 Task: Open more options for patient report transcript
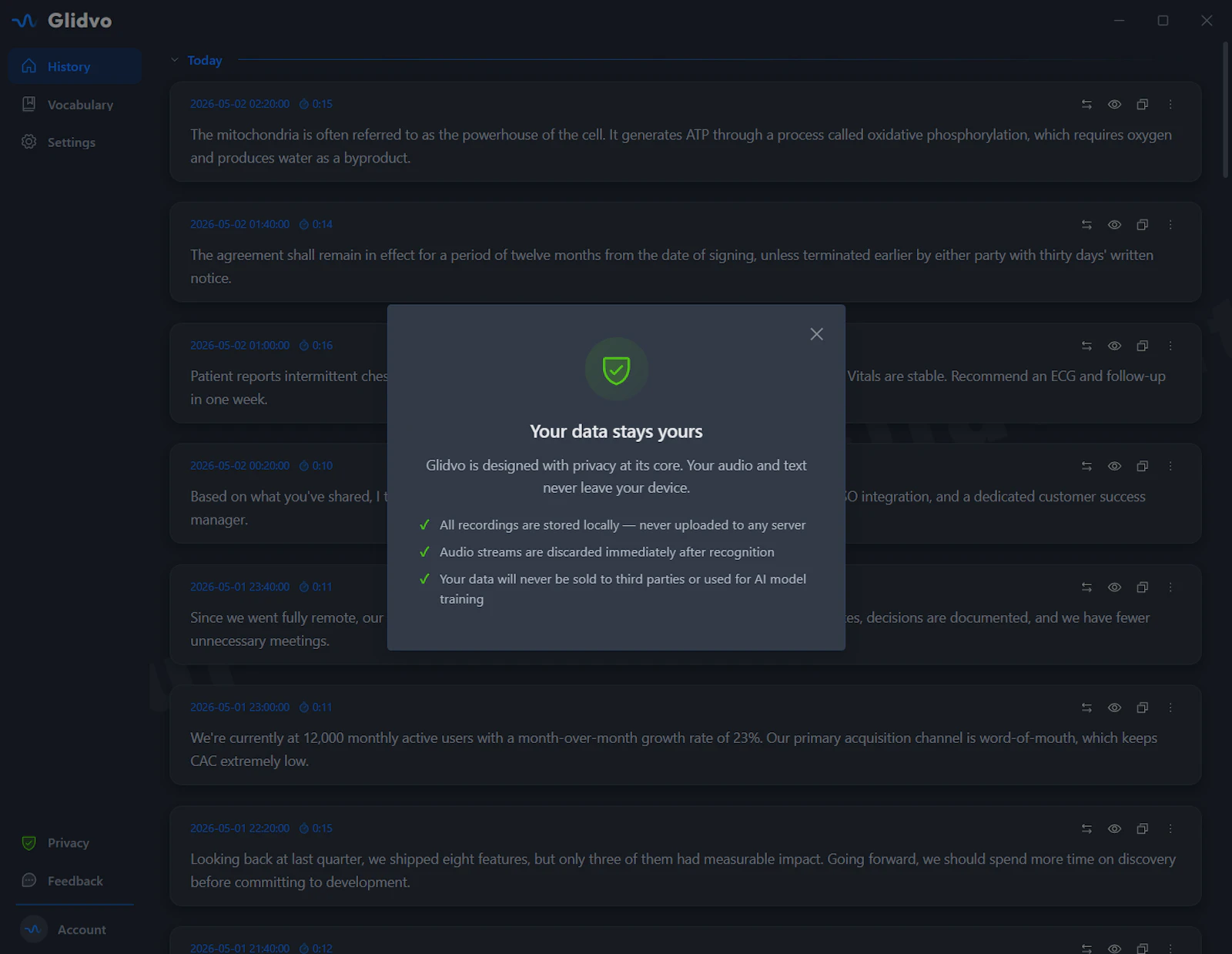point(1170,346)
